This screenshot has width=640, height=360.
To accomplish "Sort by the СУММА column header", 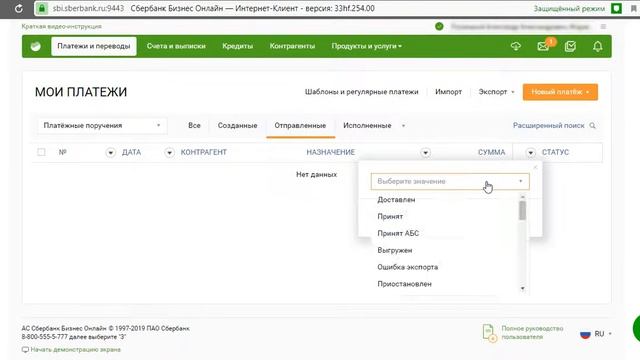I will [491, 152].
